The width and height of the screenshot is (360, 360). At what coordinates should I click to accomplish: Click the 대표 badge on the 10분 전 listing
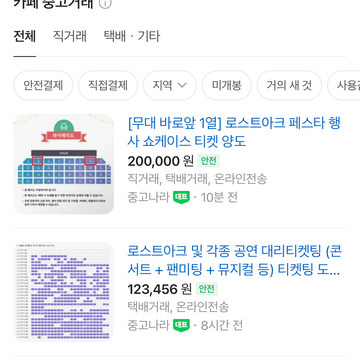coord(181,197)
